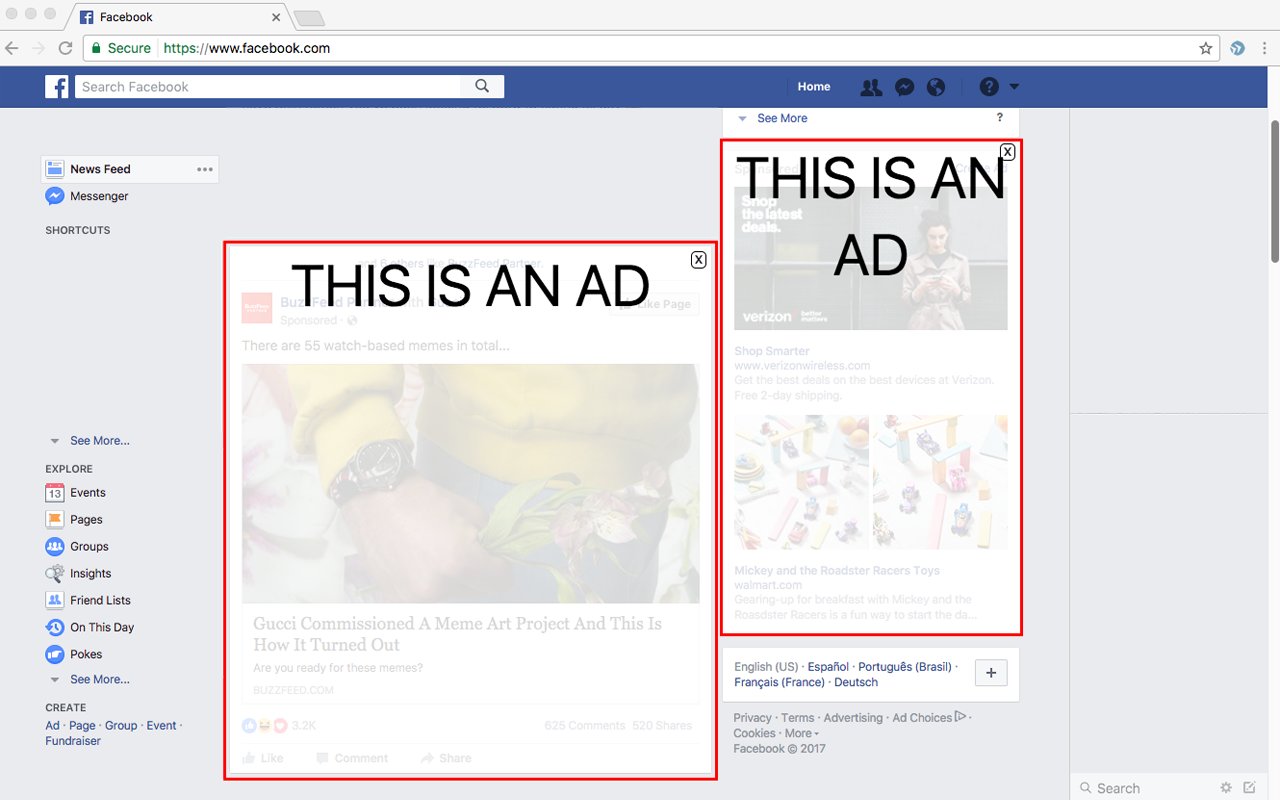Click inside the Search Facebook field
1280x800 pixels.
click(250, 86)
